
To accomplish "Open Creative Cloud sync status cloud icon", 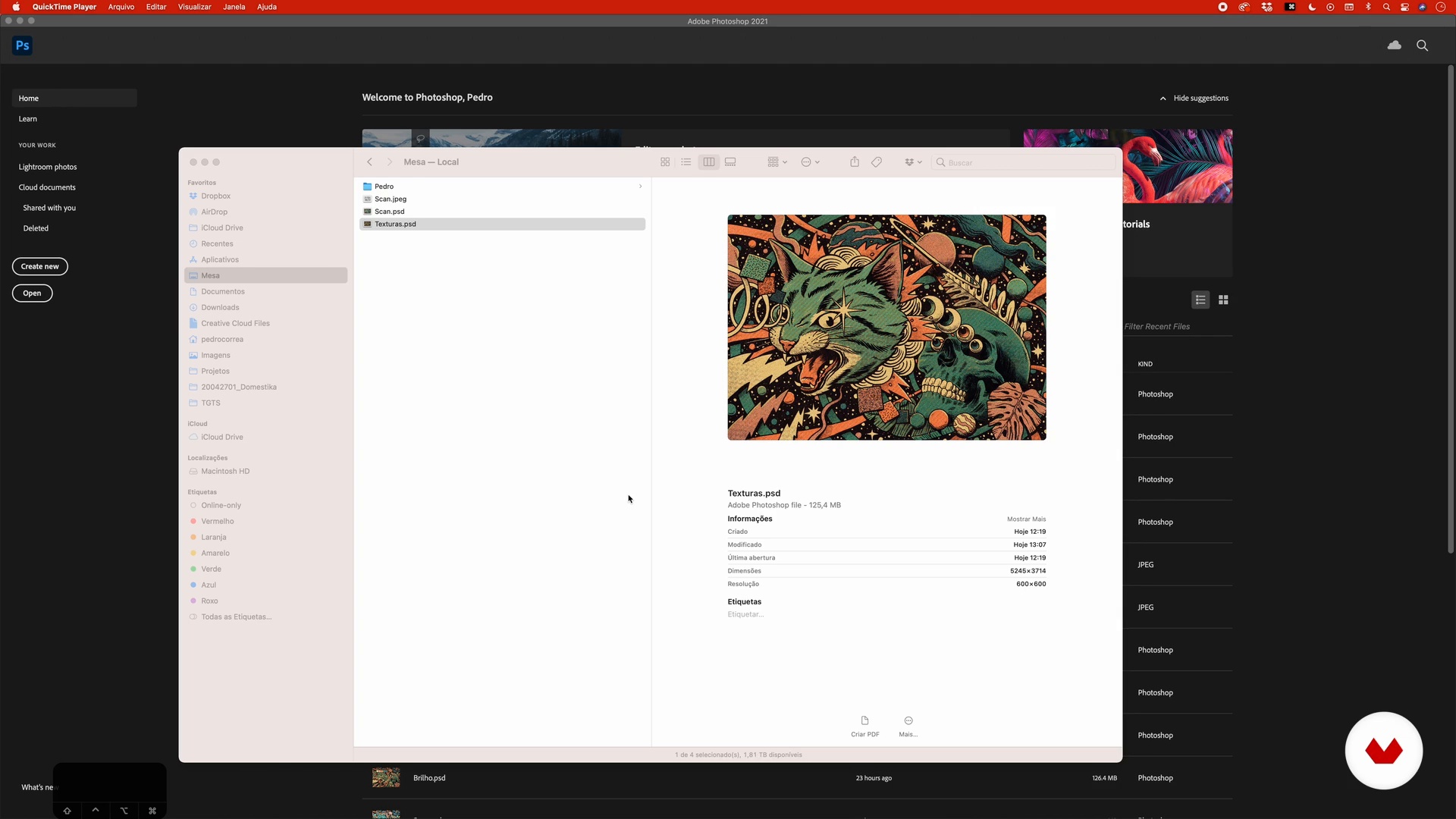I will [x=1394, y=45].
